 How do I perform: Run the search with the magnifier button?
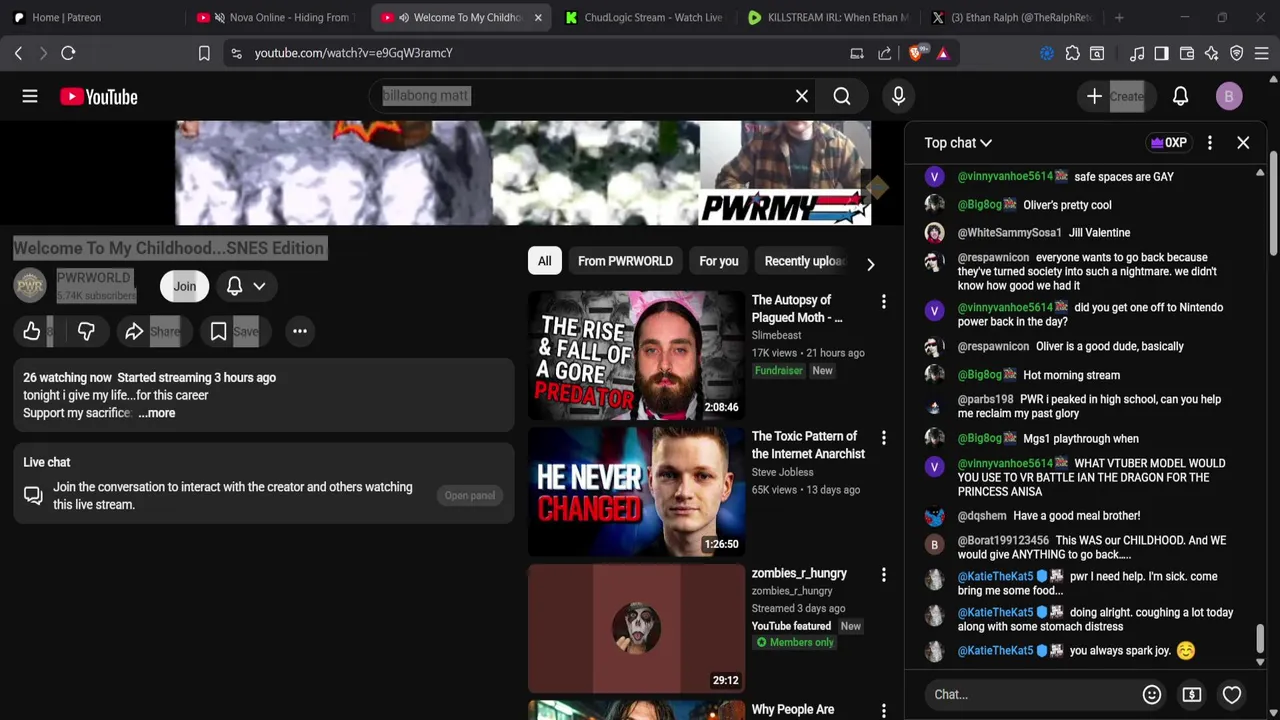pos(842,96)
